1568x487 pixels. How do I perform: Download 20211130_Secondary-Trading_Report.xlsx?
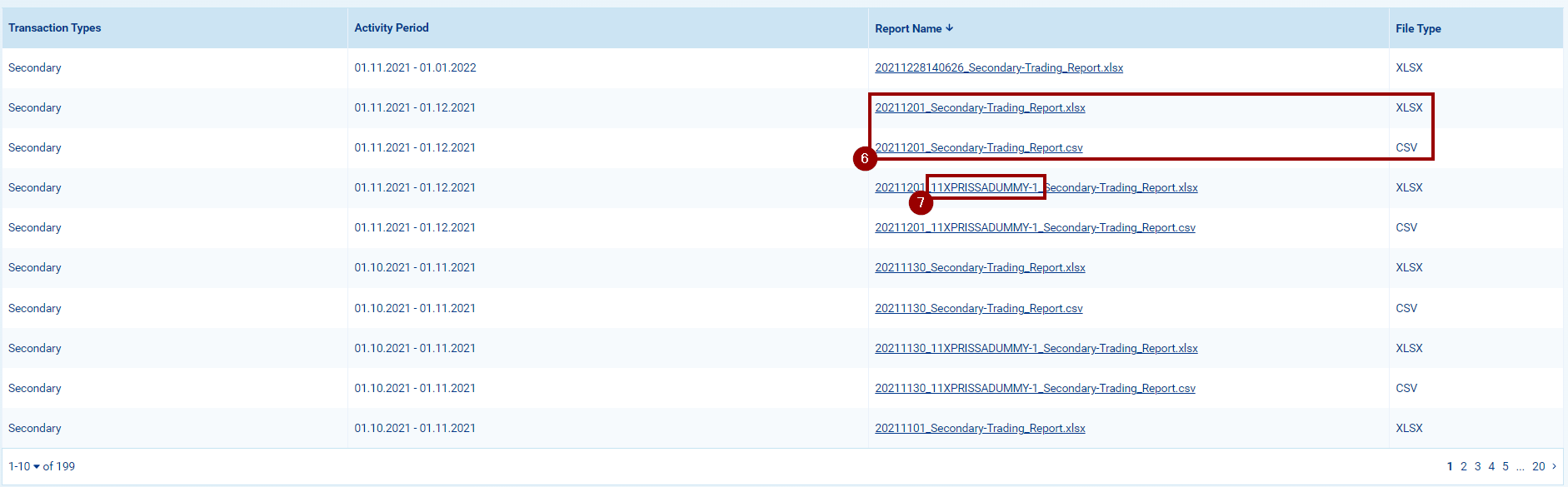tap(980, 268)
